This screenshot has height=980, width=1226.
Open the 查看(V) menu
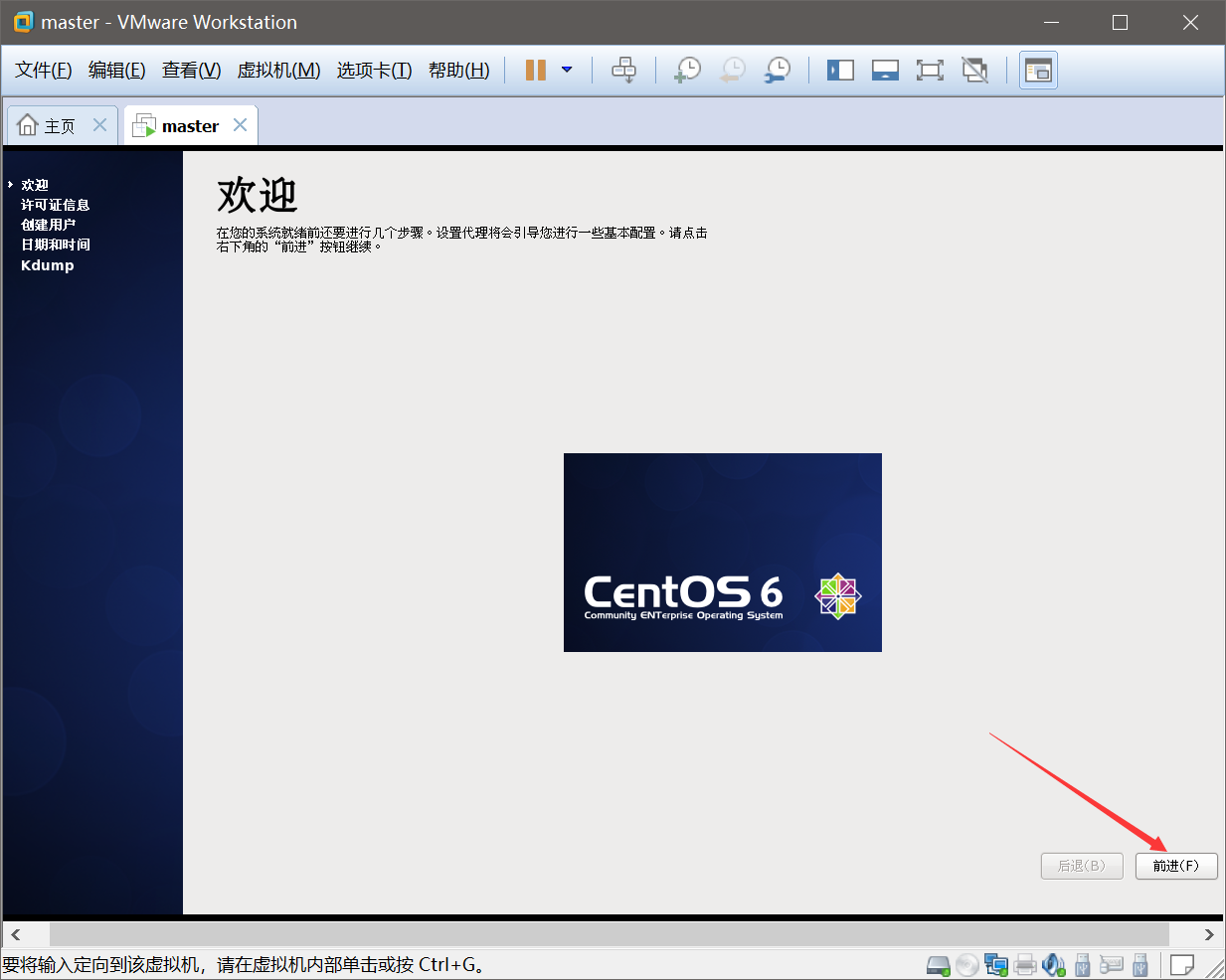point(192,70)
